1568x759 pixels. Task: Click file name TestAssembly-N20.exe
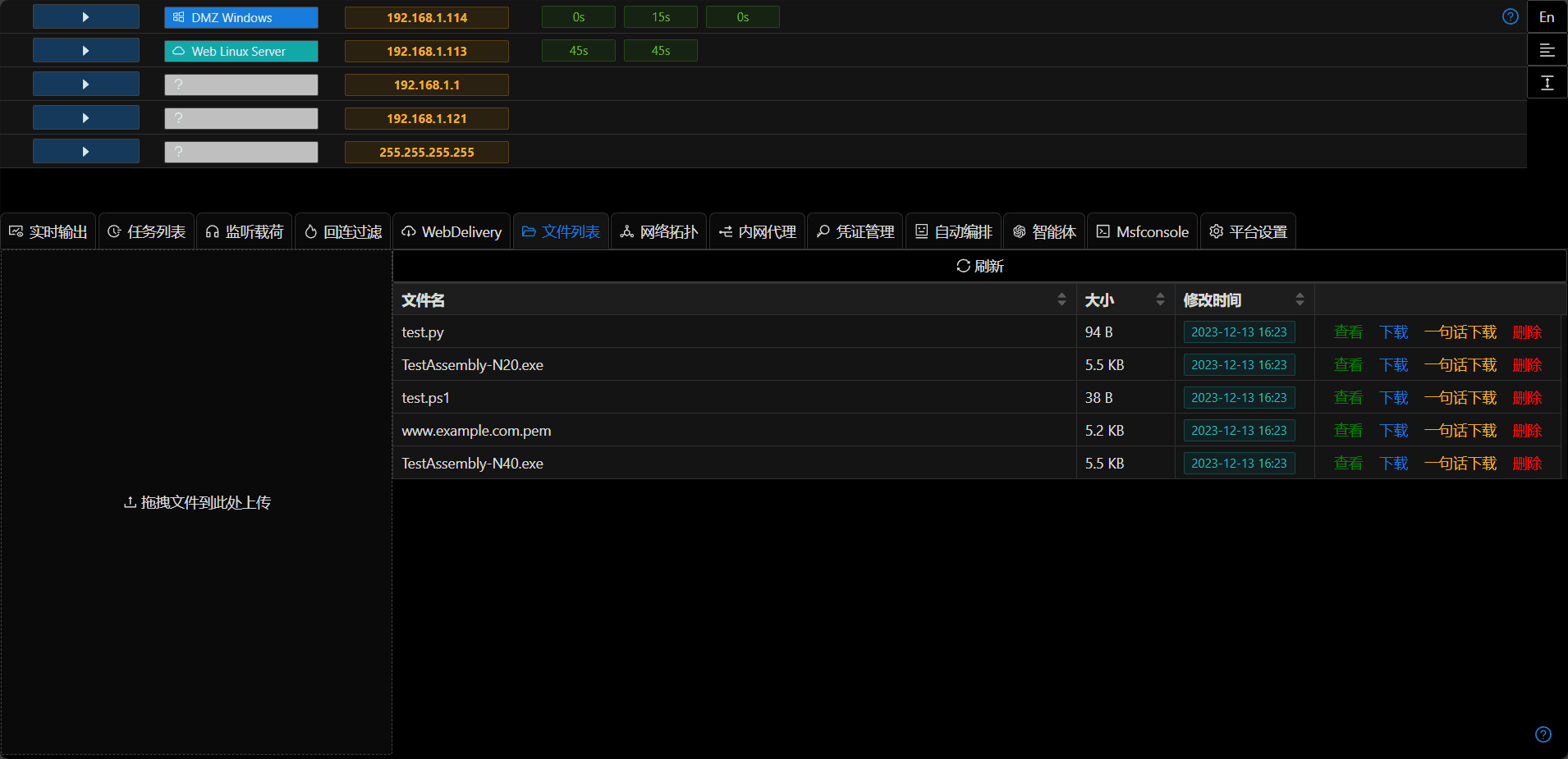pyautogui.click(x=472, y=364)
